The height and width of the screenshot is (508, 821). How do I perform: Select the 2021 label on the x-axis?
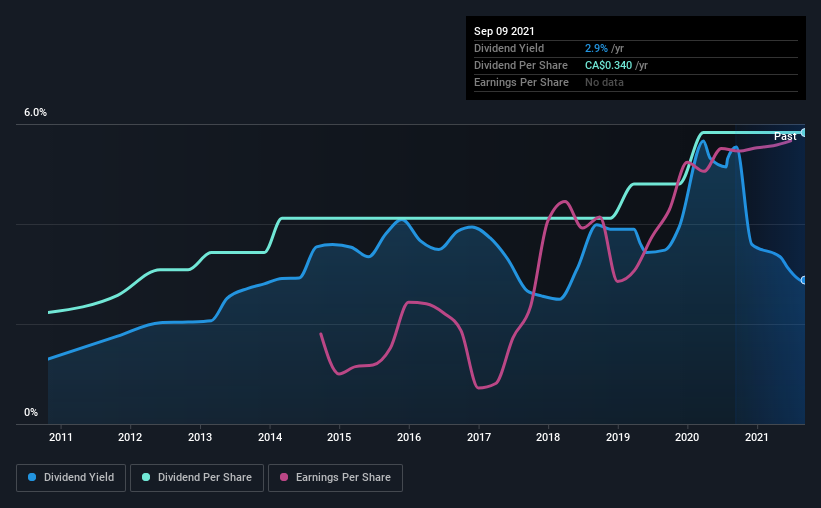click(757, 437)
